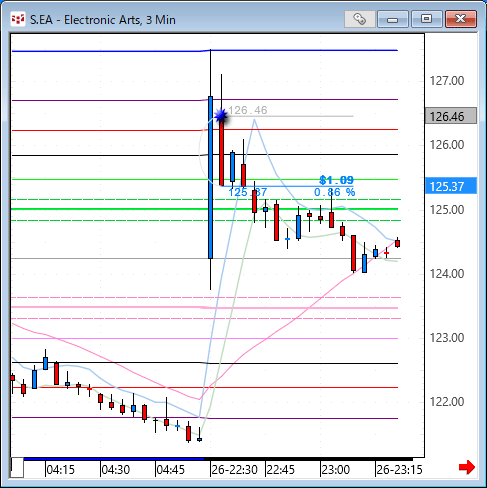The image size is (487, 488).
Task: Click the 123.00 price axis label
Action: pos(447,338)
